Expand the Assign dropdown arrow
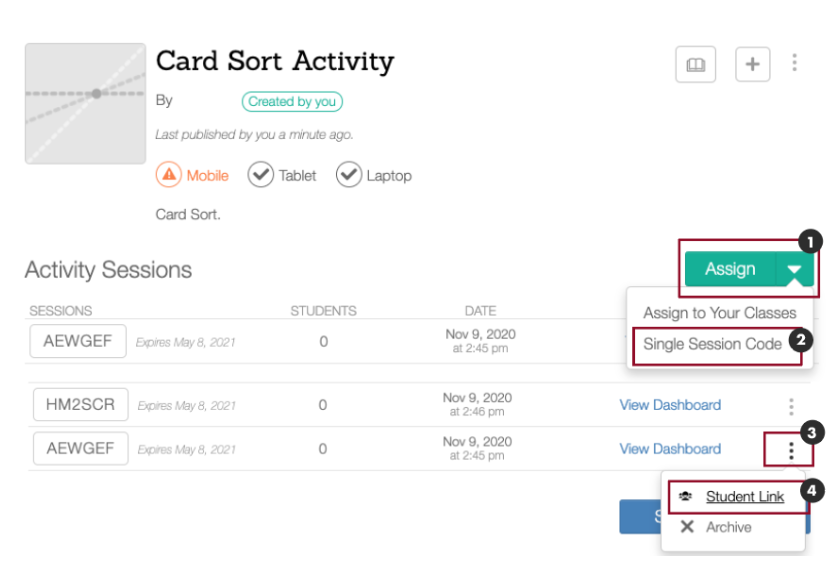 tap(795, 269)
